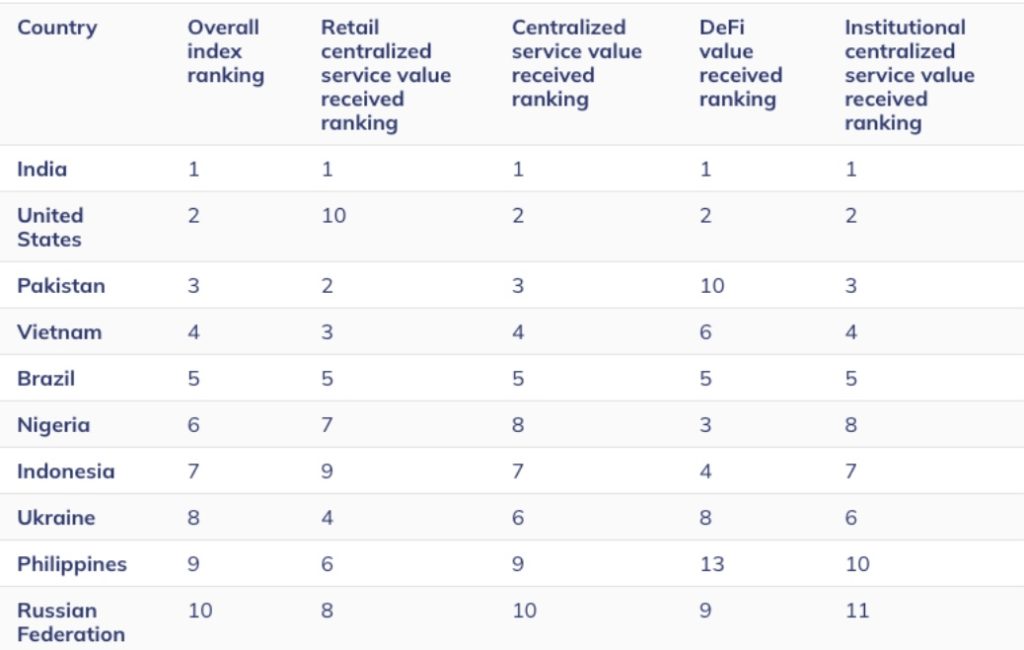Select the Pakistan row label
This screenshot has height=650, width=1024.
tap(61, 285)
